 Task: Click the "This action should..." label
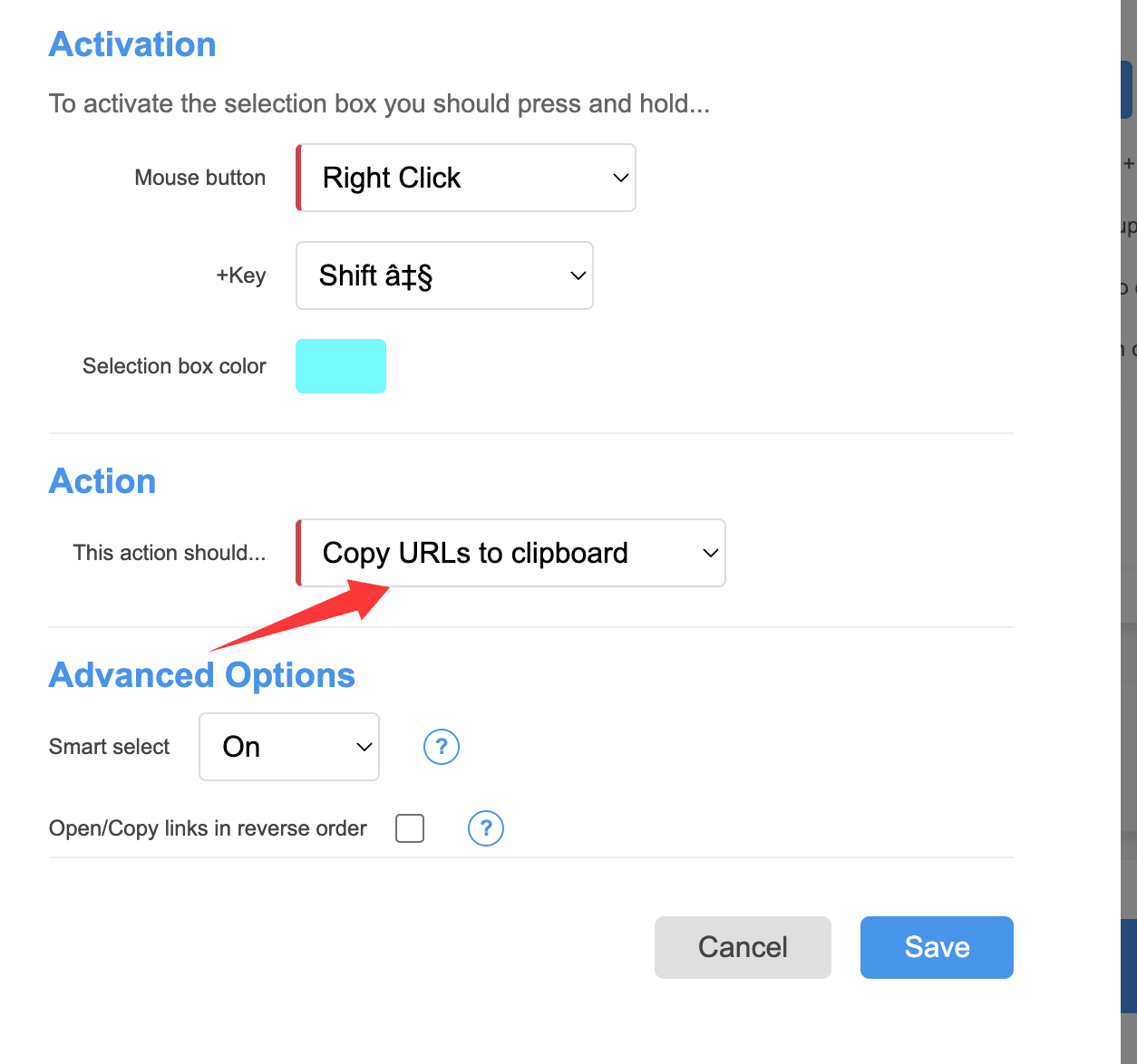click(170, 553)
